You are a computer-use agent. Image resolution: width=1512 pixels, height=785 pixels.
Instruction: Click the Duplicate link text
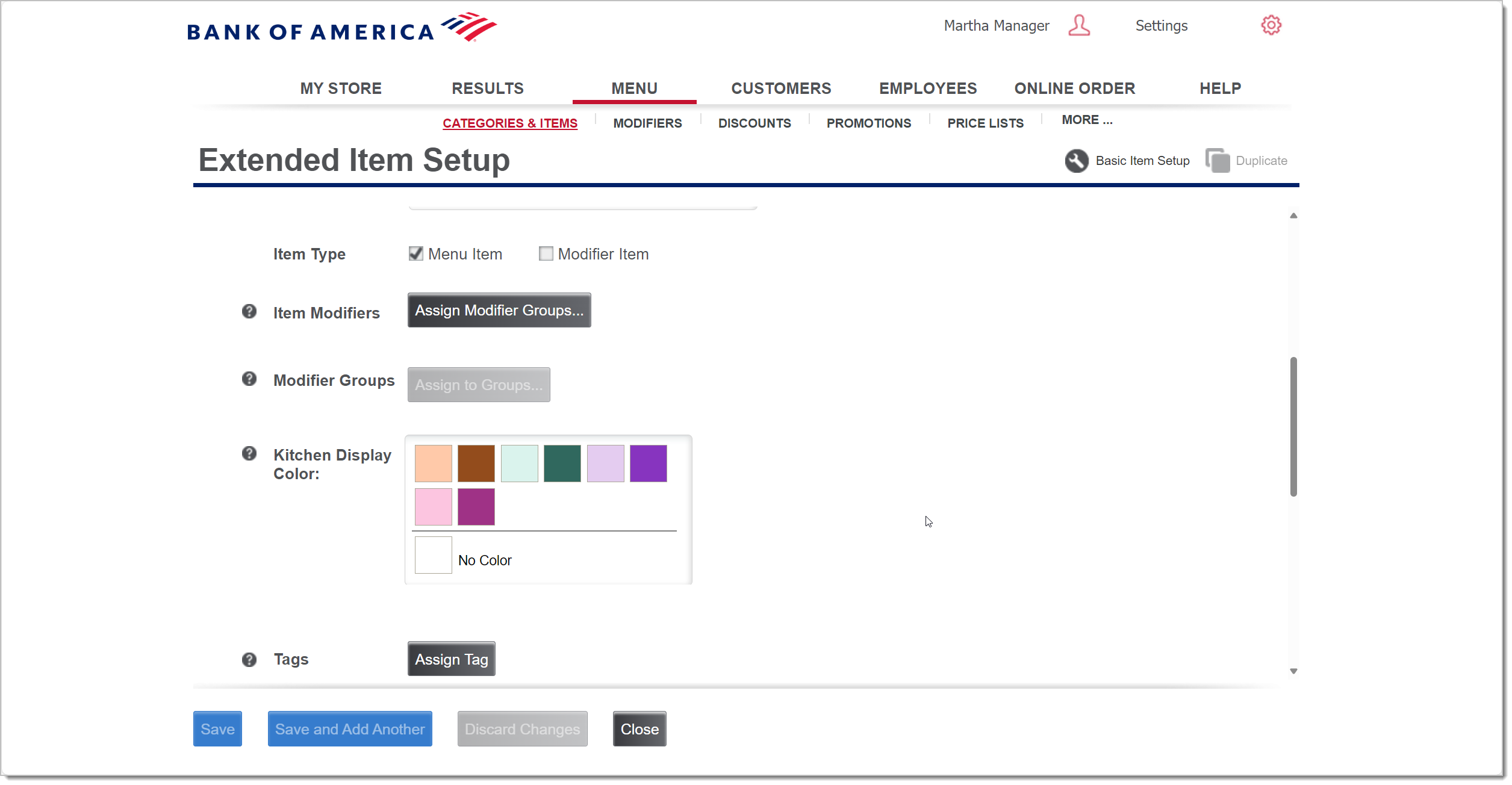[x=1261, y=161]
